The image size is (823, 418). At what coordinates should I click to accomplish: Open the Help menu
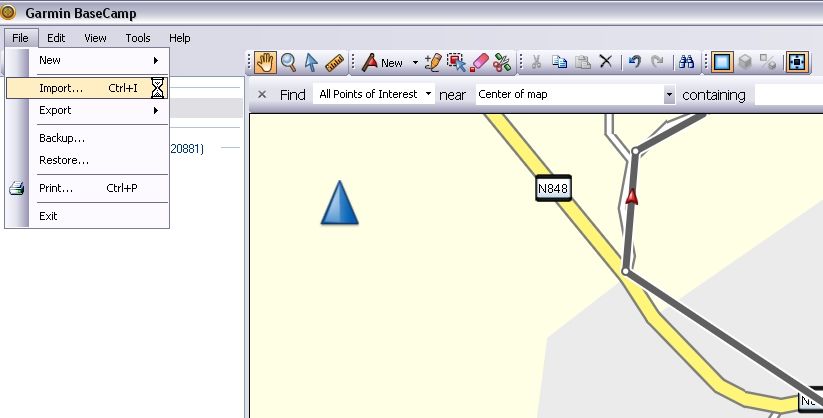(180, 38)
